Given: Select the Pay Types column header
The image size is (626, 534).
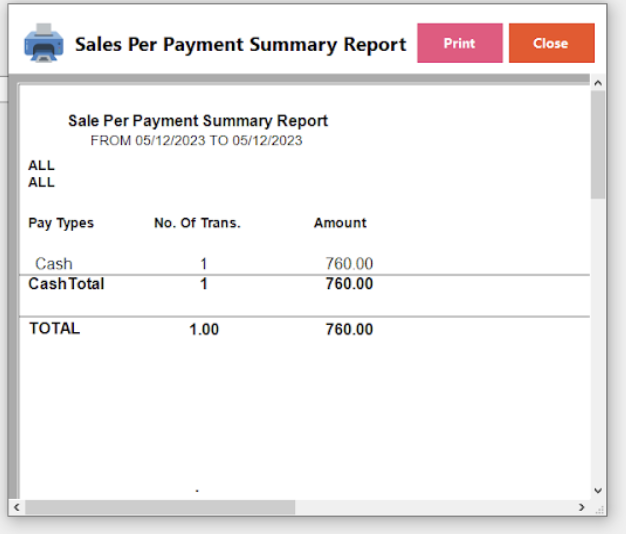Looking at the screenshot, I should tap(61, 223).
